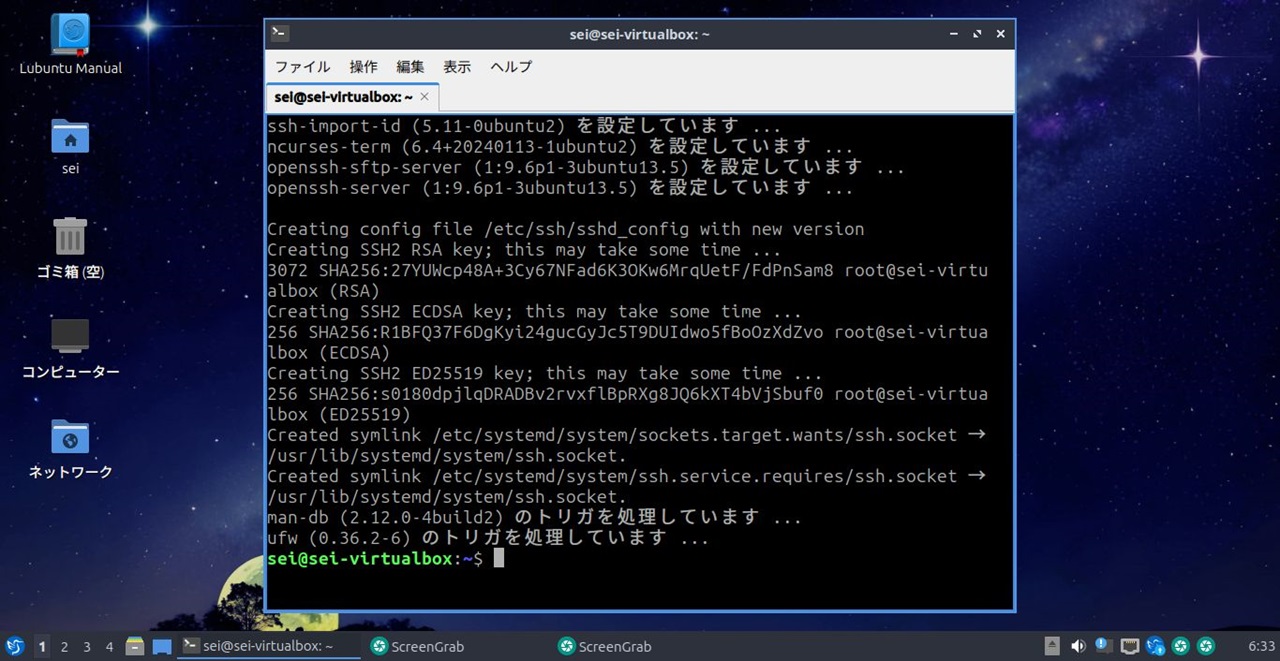The image size is (1280, 661).
Task: Click the 'Creating SSH2 ECDSA key' line
Action: (x=535, y=311)
